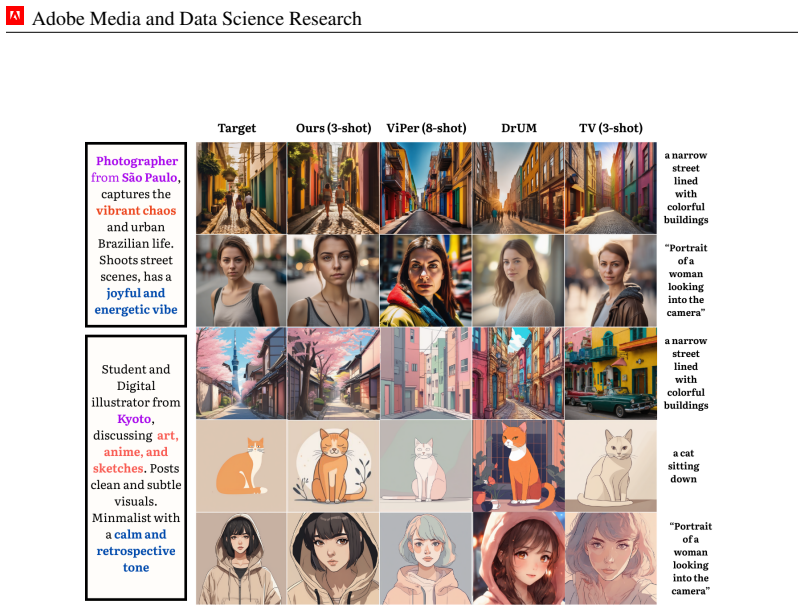Select Target photo portrait woman in tank top
Image resolution: width=804 pixels, height=611 pixels.
click(241, 281)
